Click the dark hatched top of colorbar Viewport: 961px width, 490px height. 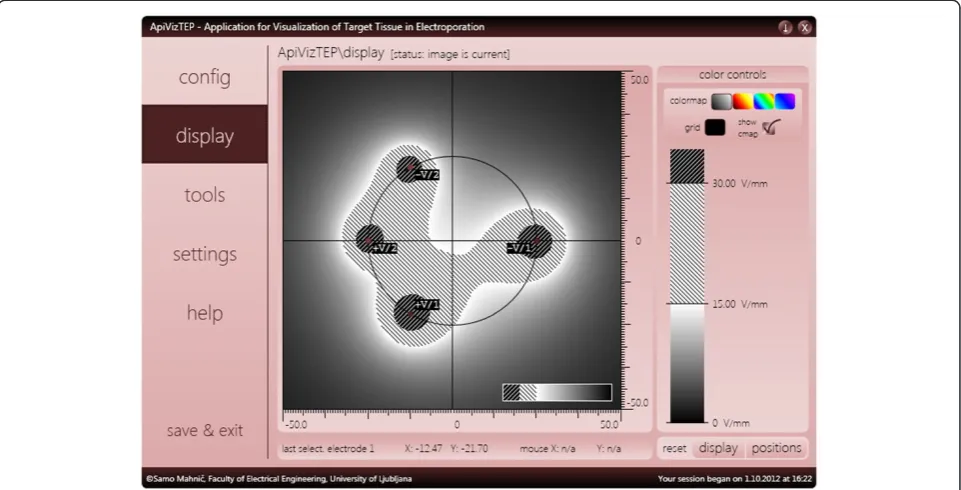687,166
